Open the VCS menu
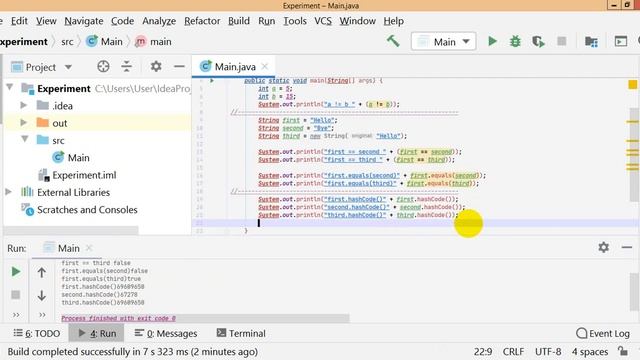 click(323, 21)
